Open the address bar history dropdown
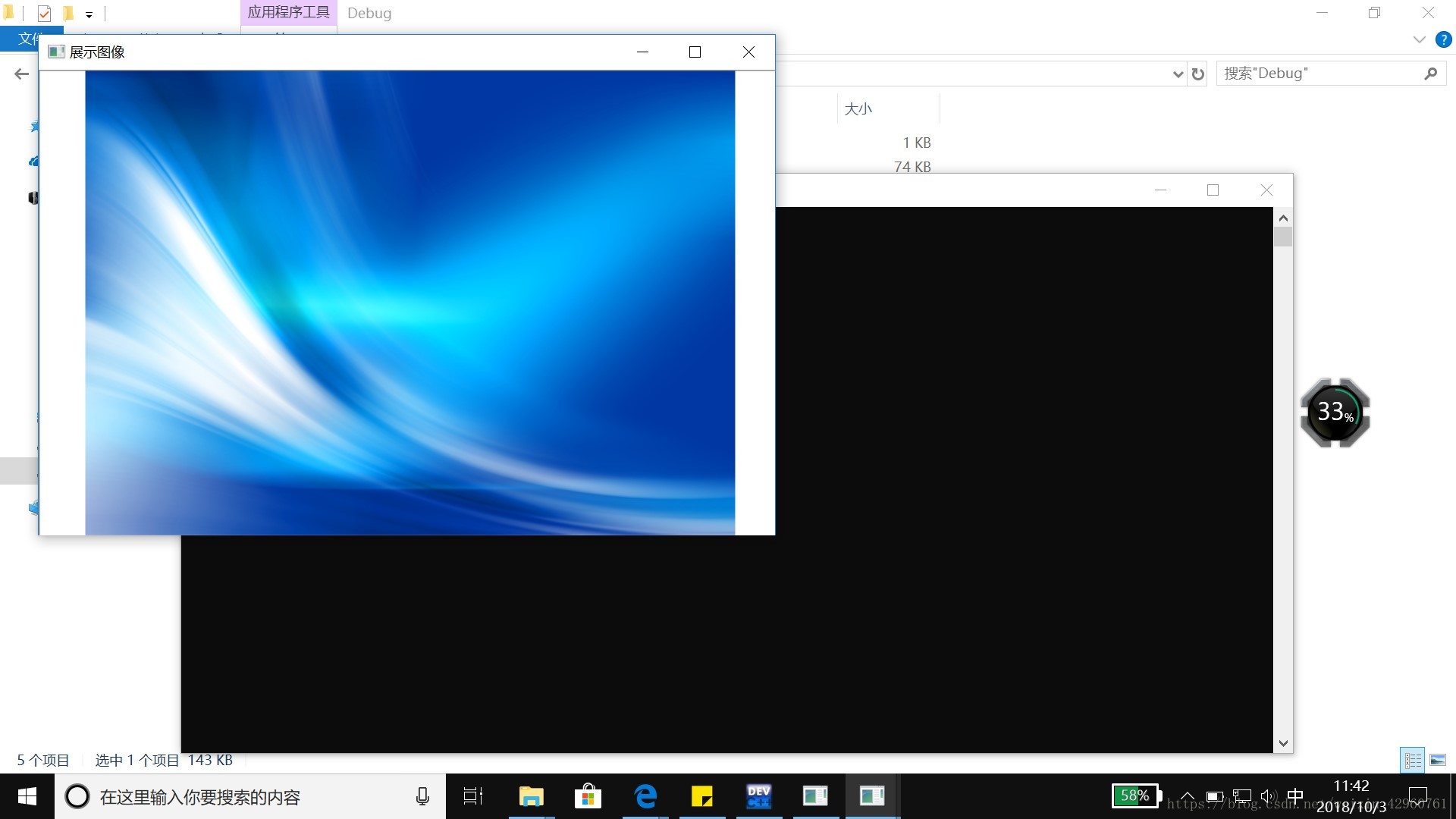Viewport: 1456px width, 819px height. [1178, 74]
